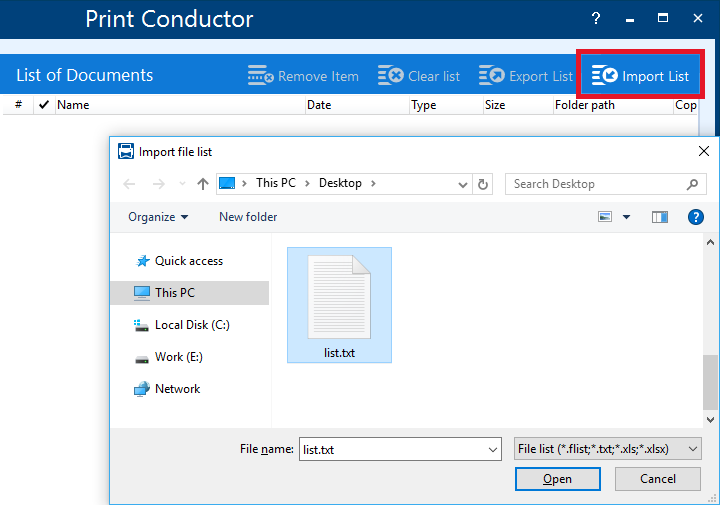Select Quick access in navigation pane
The height and width of the screenshot is (505, 720).
coord(189,261)
